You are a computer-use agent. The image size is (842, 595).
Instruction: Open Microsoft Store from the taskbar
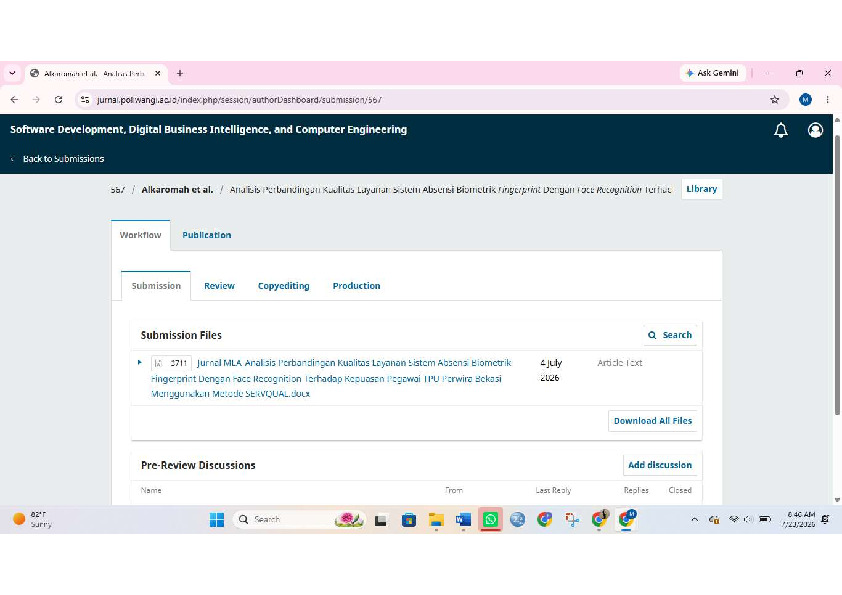click(409, 519)
